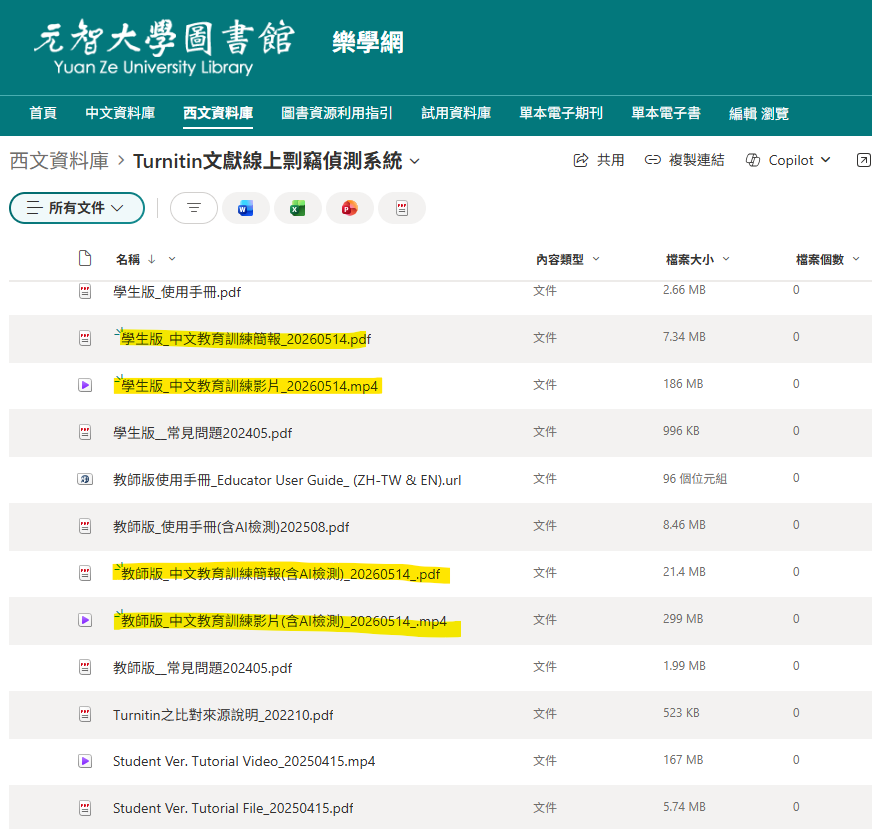This screenshot has width=872, height=829.
Task: Click video icon for 學生版_中文教育訓練影片_20260514.mp4
Action: [85, 385]
